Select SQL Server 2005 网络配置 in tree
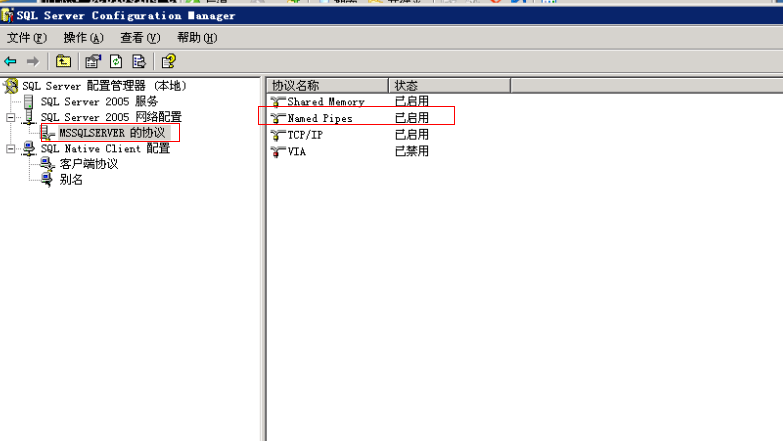The image size is (783, 441). 111,117
